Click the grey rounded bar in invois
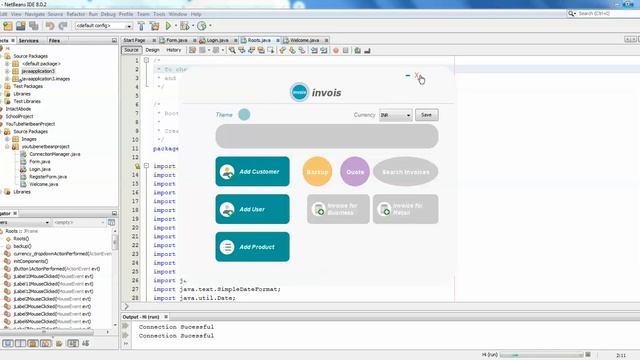The image size is (640, 360). point(327,136)
